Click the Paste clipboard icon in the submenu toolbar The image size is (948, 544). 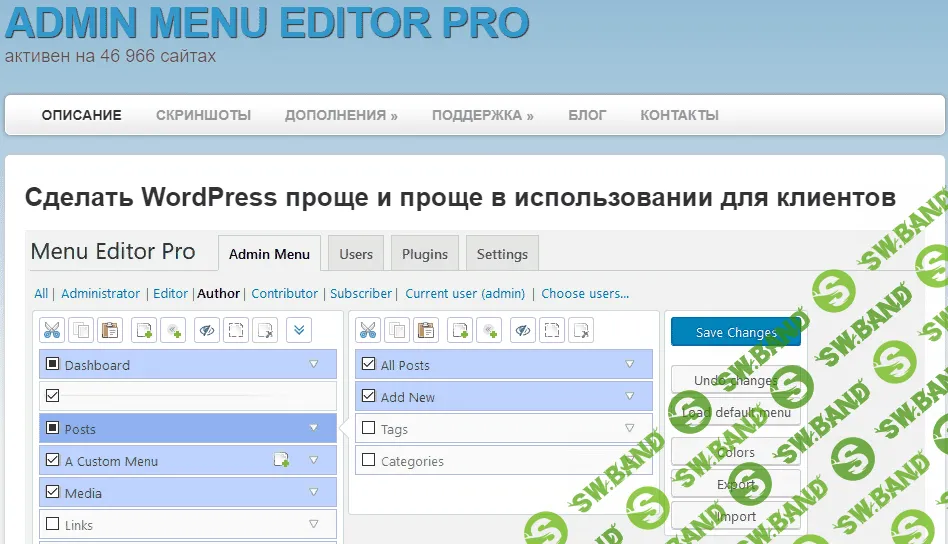[426, 331]
